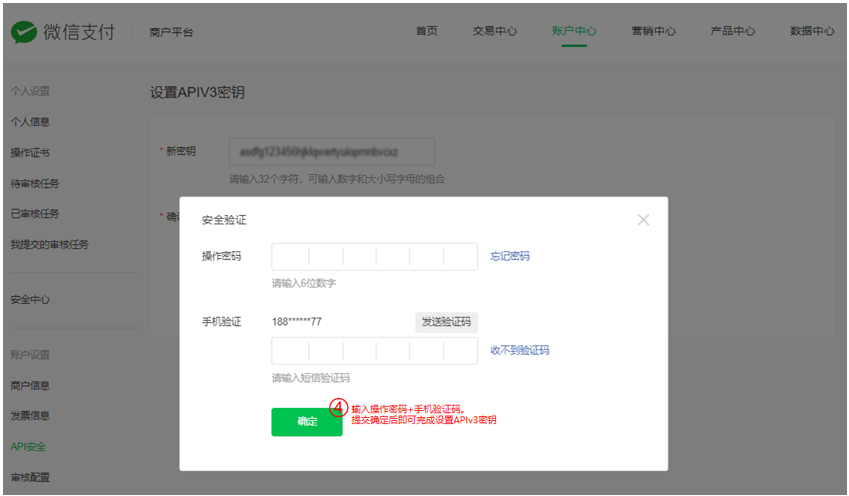
Task: Open the 收不到验证码 link
Action: click(x=519, y=350)
